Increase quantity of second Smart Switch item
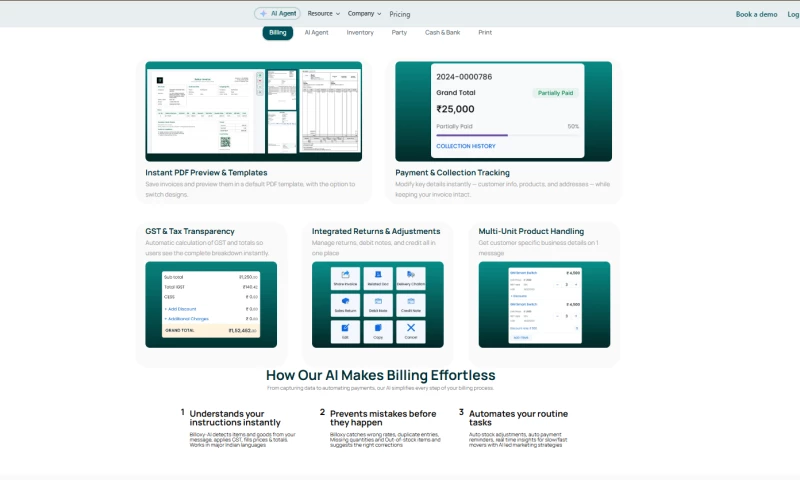800x480 pixels. 576,316
